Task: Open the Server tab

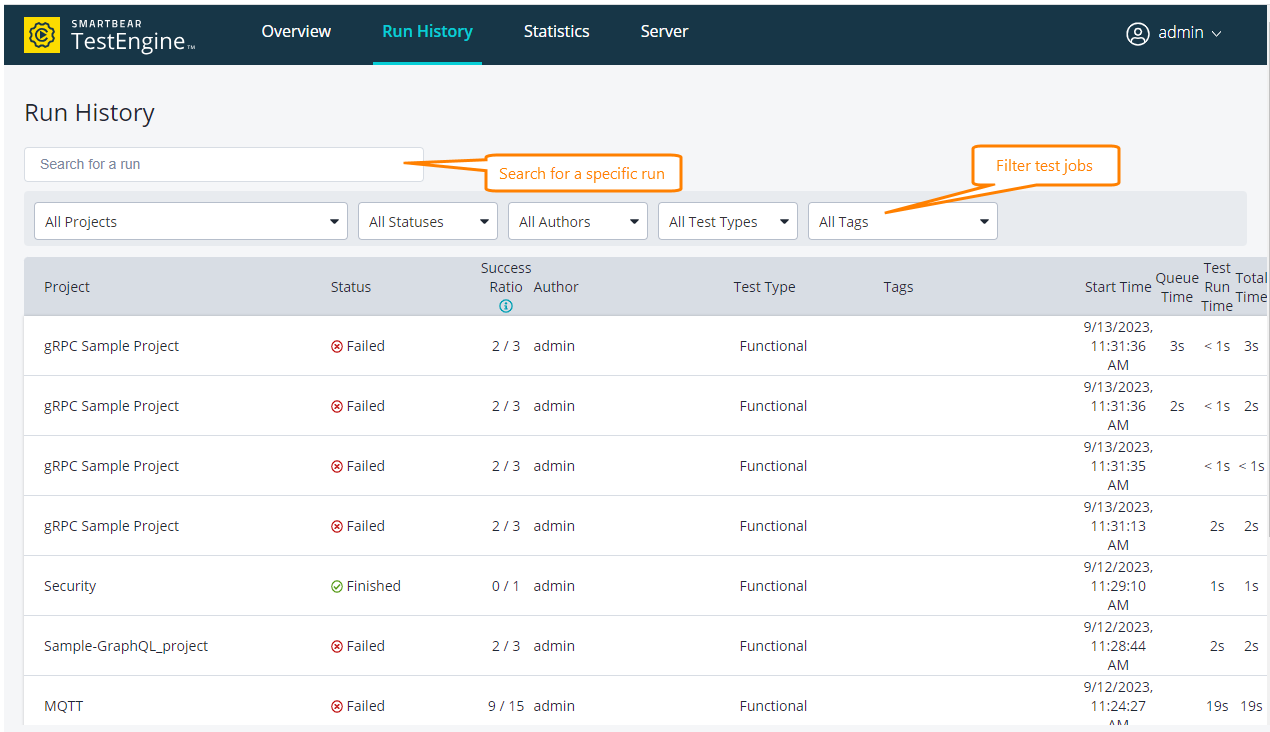Action: tap(664, 31)
